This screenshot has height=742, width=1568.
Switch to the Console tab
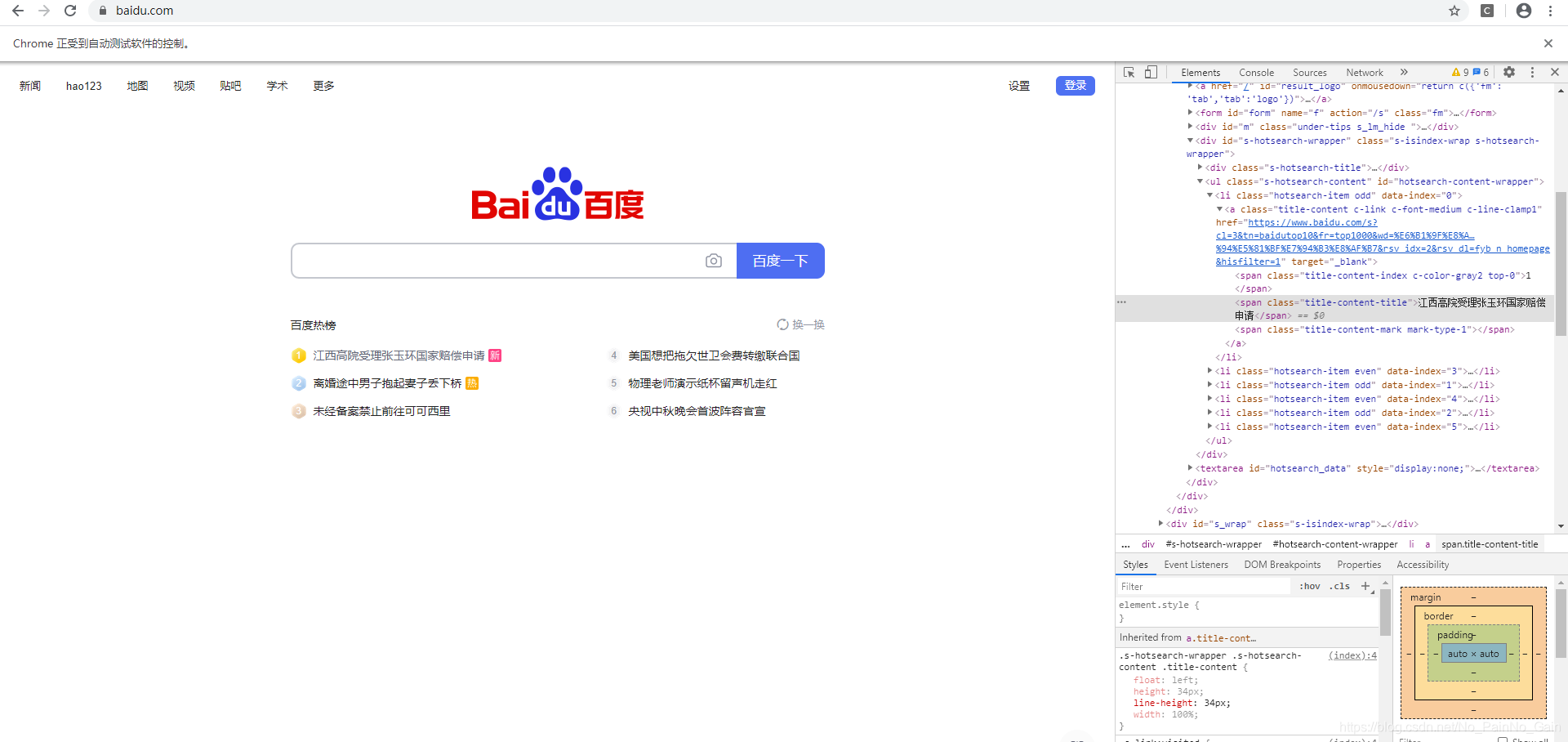(1256, 73)
